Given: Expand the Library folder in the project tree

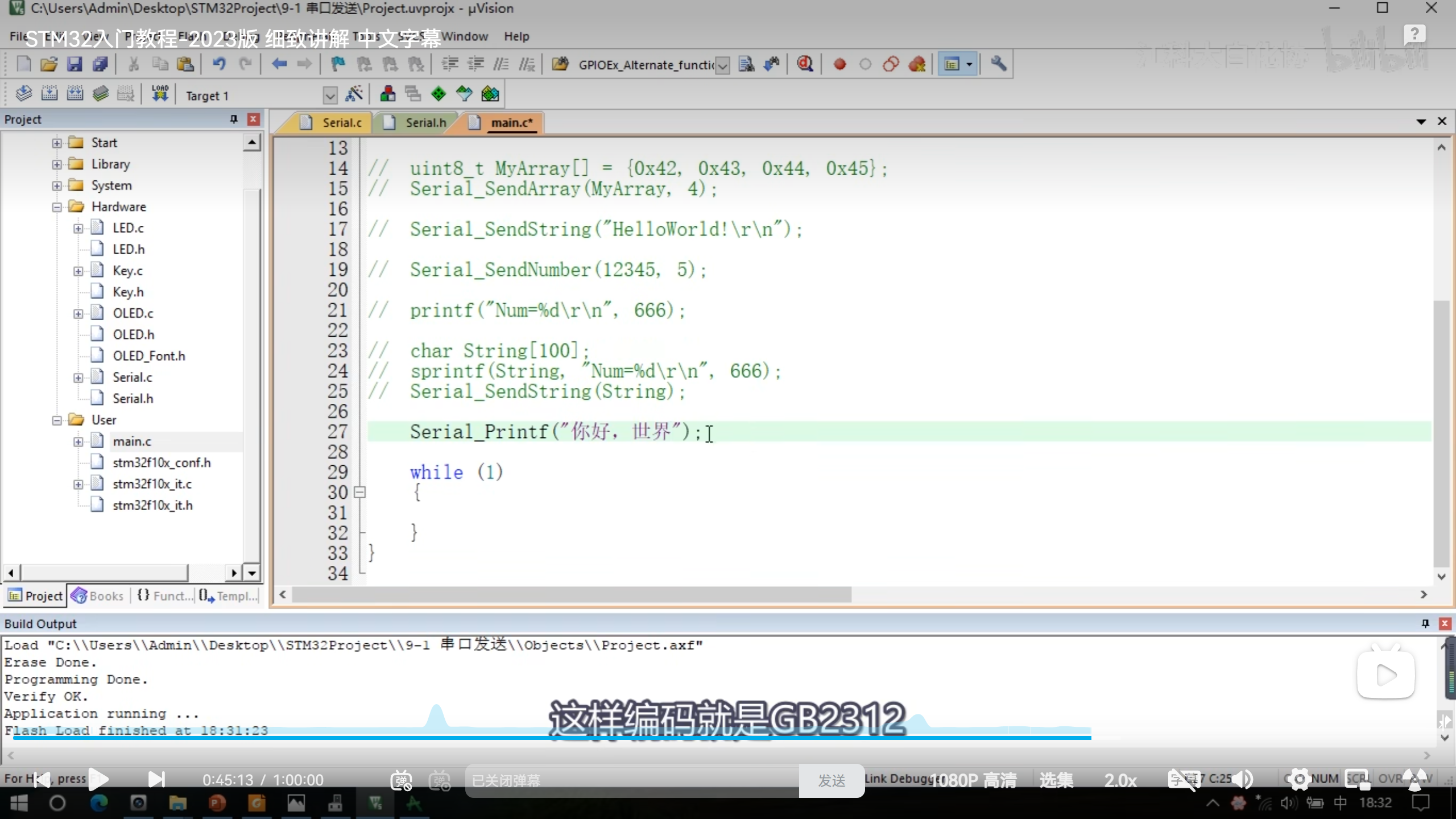Looking at the screenshot, I should tap(57, 164).
